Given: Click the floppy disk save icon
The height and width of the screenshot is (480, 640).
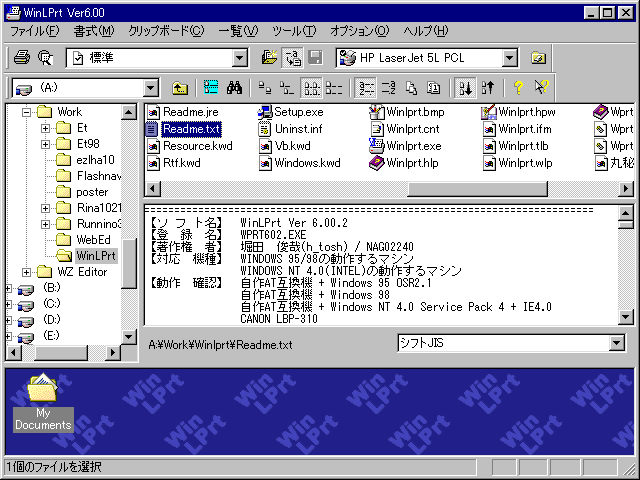Looking at the screenshot, I should tap(315, 58).
